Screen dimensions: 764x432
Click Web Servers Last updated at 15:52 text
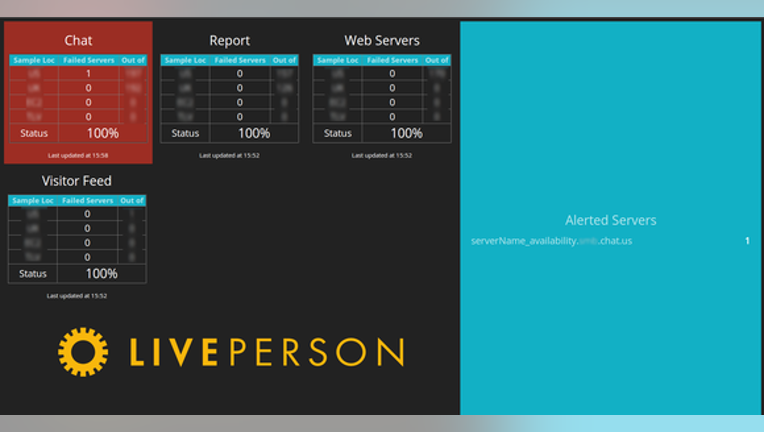click(x=382, y=155)
